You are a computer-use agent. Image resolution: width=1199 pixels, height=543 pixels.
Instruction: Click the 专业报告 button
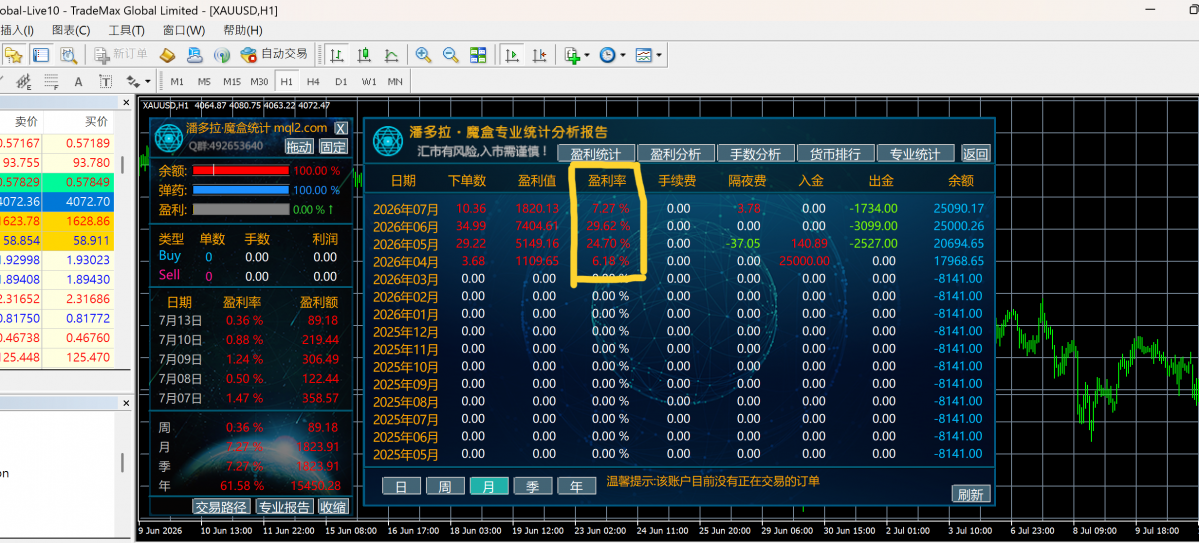click(x=284, y=506)
